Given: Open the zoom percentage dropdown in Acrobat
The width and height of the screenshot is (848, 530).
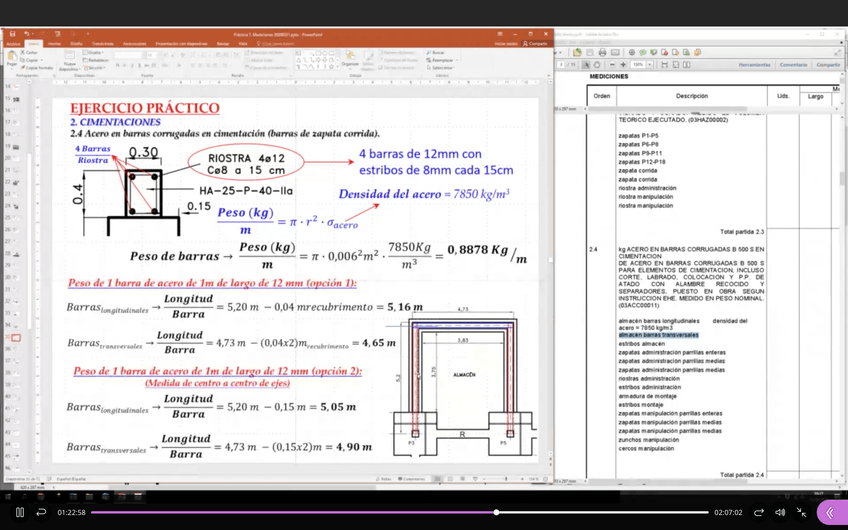Looking at the screenshot, I should (x=650, y=65).
